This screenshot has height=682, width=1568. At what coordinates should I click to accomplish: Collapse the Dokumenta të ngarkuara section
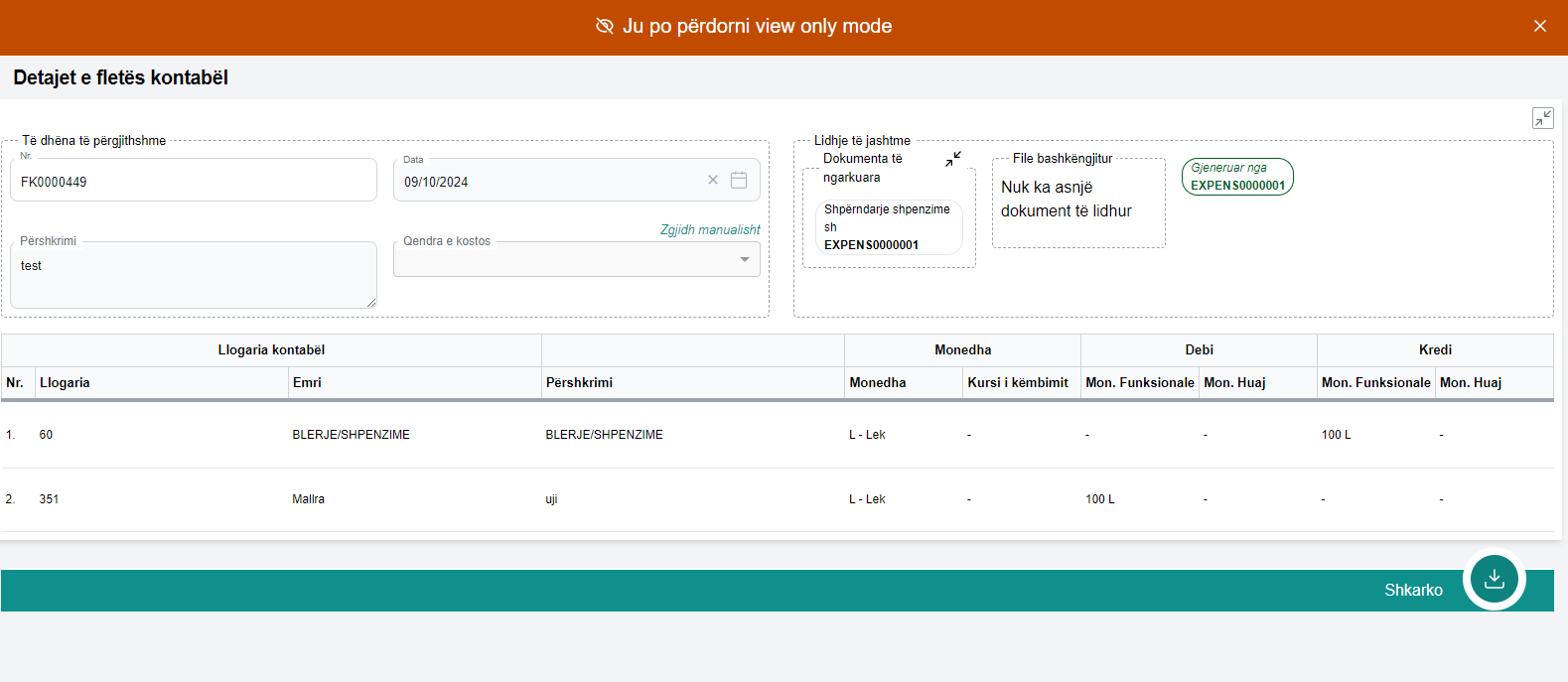point(953,159)
